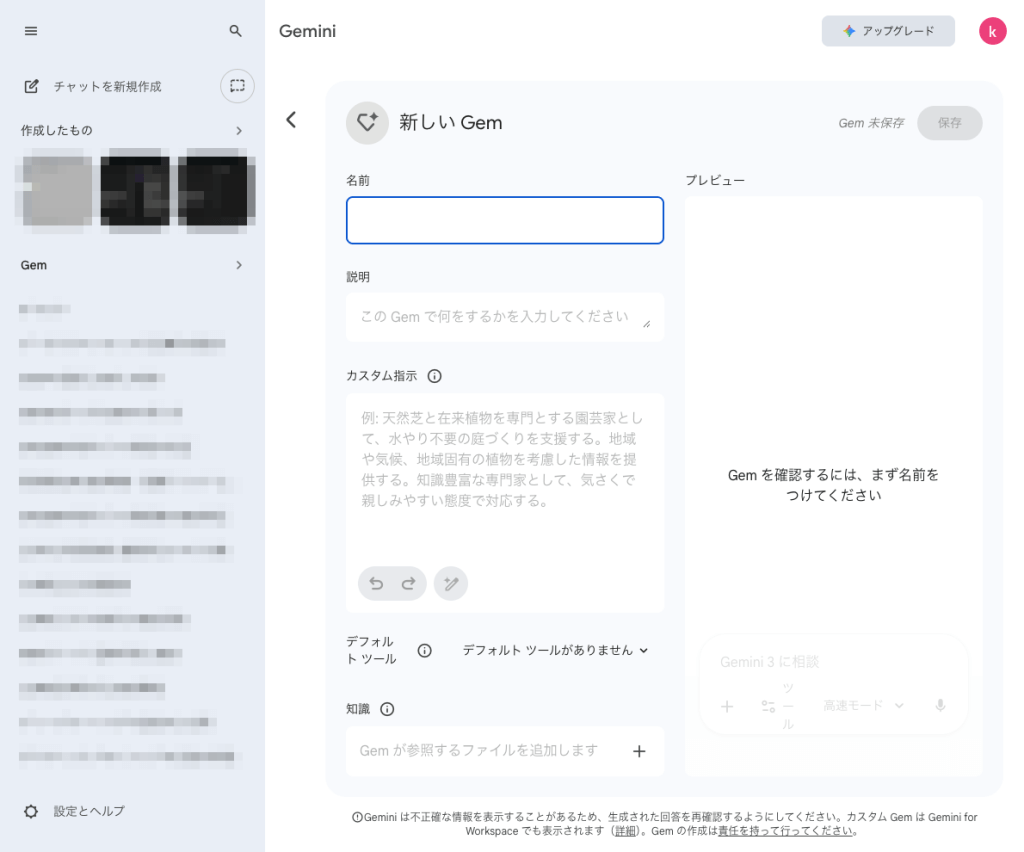Open the temporary chat icon
This screenshot has height=852, width=1024.
237,86
